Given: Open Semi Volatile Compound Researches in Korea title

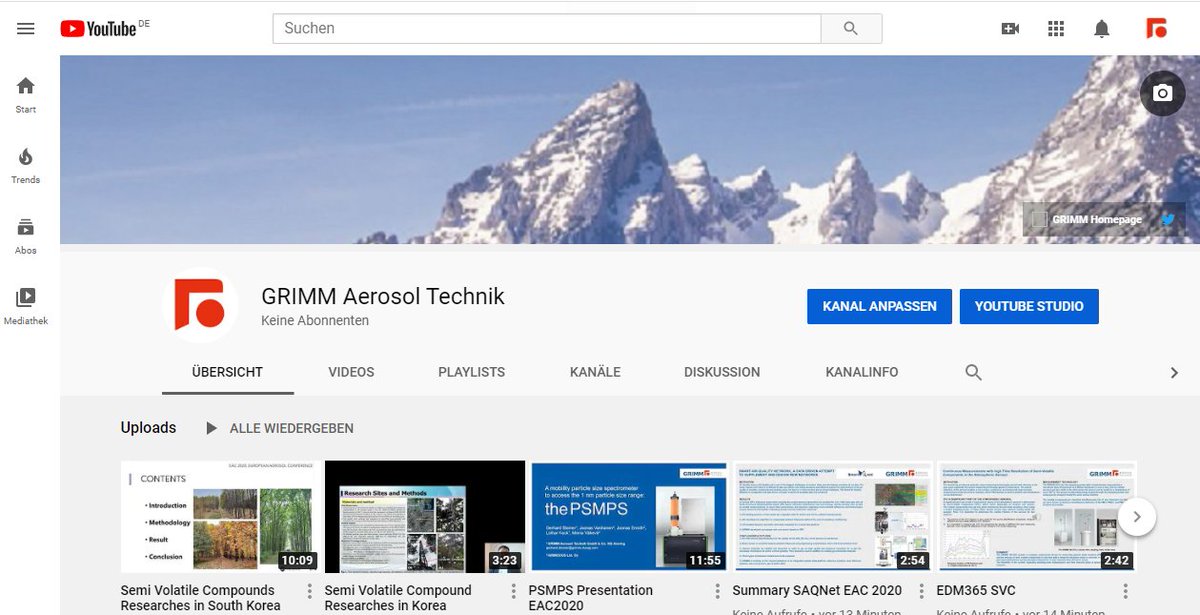Looking at the screenshot, I should coord(398,598).
